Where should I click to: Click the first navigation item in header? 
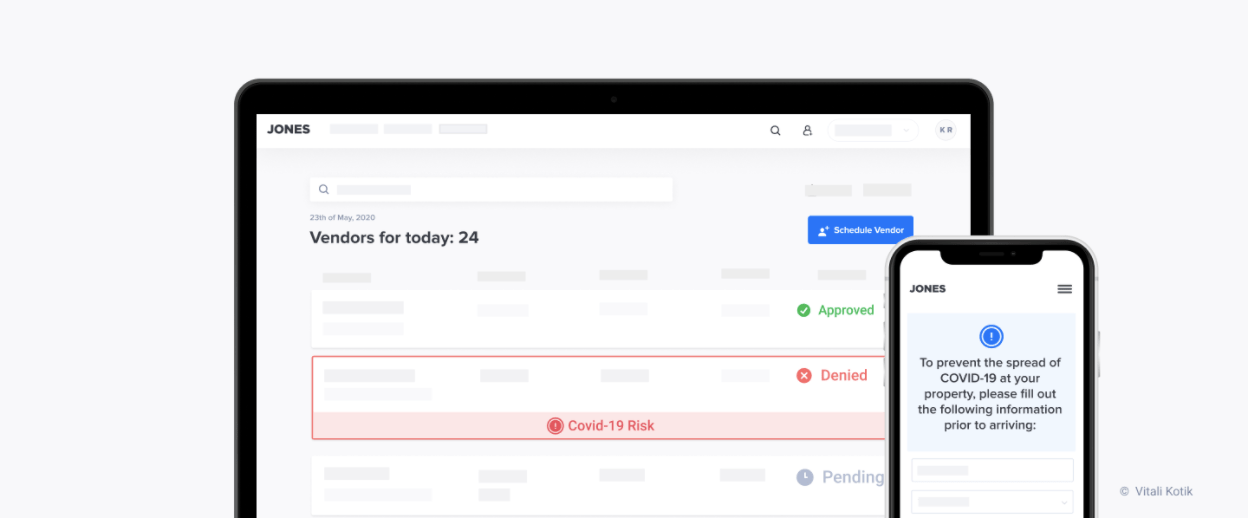pos(354,129)
